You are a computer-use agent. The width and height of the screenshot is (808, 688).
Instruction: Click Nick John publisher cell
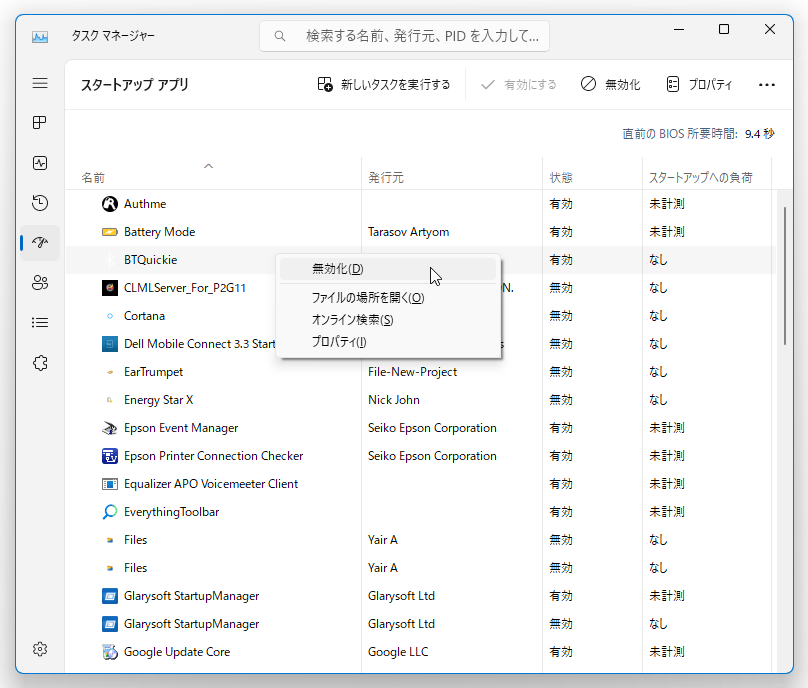[394, 400]
